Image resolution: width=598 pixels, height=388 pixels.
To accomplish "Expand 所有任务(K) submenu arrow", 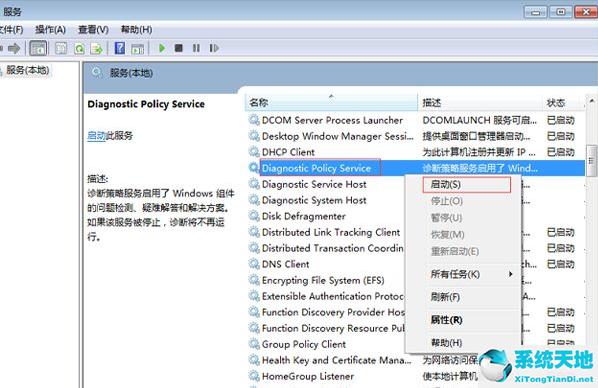I will pyautogui.click(x=510, y=274).
